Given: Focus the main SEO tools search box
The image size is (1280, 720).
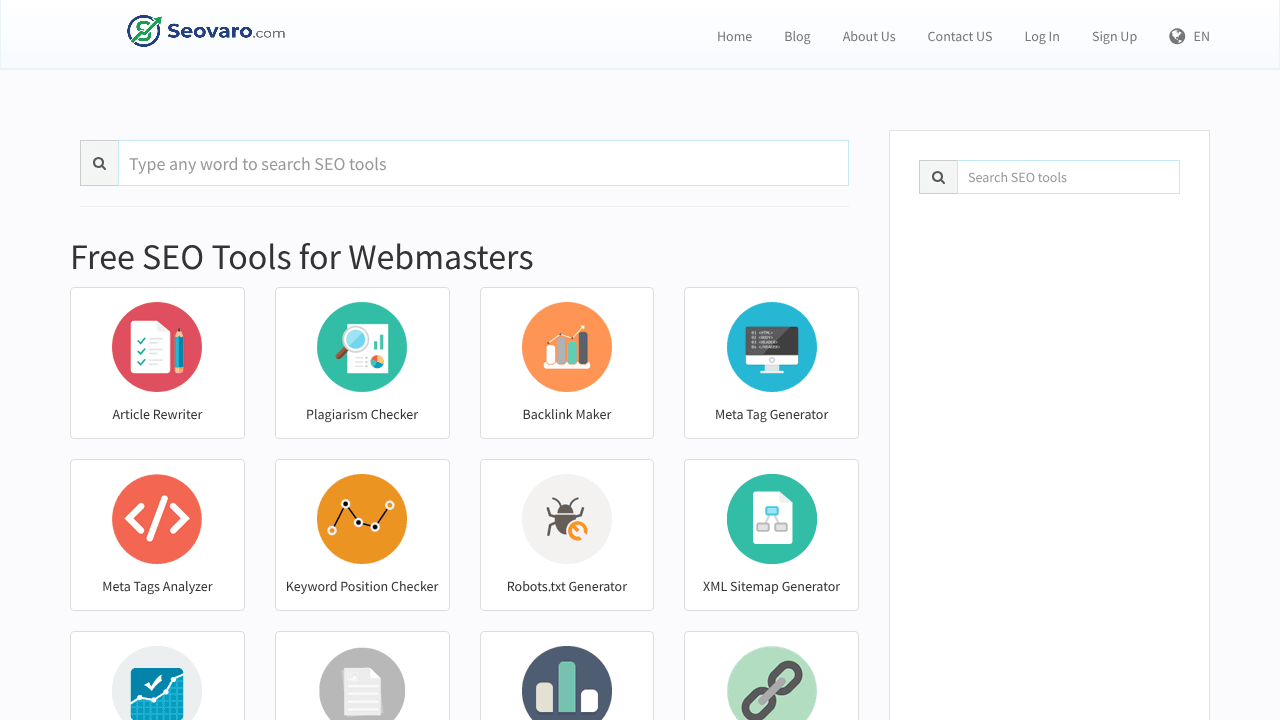Looking at the screenshot, I should click(483, 163).
